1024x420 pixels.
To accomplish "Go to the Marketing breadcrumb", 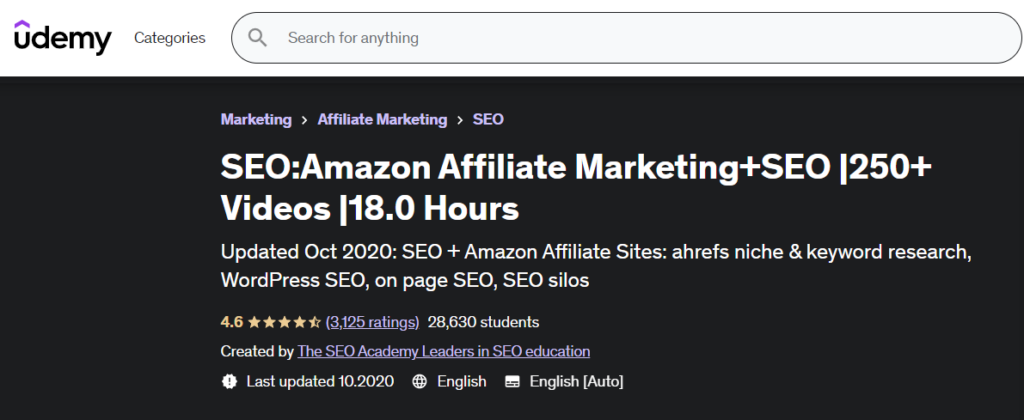I will 256,120.
